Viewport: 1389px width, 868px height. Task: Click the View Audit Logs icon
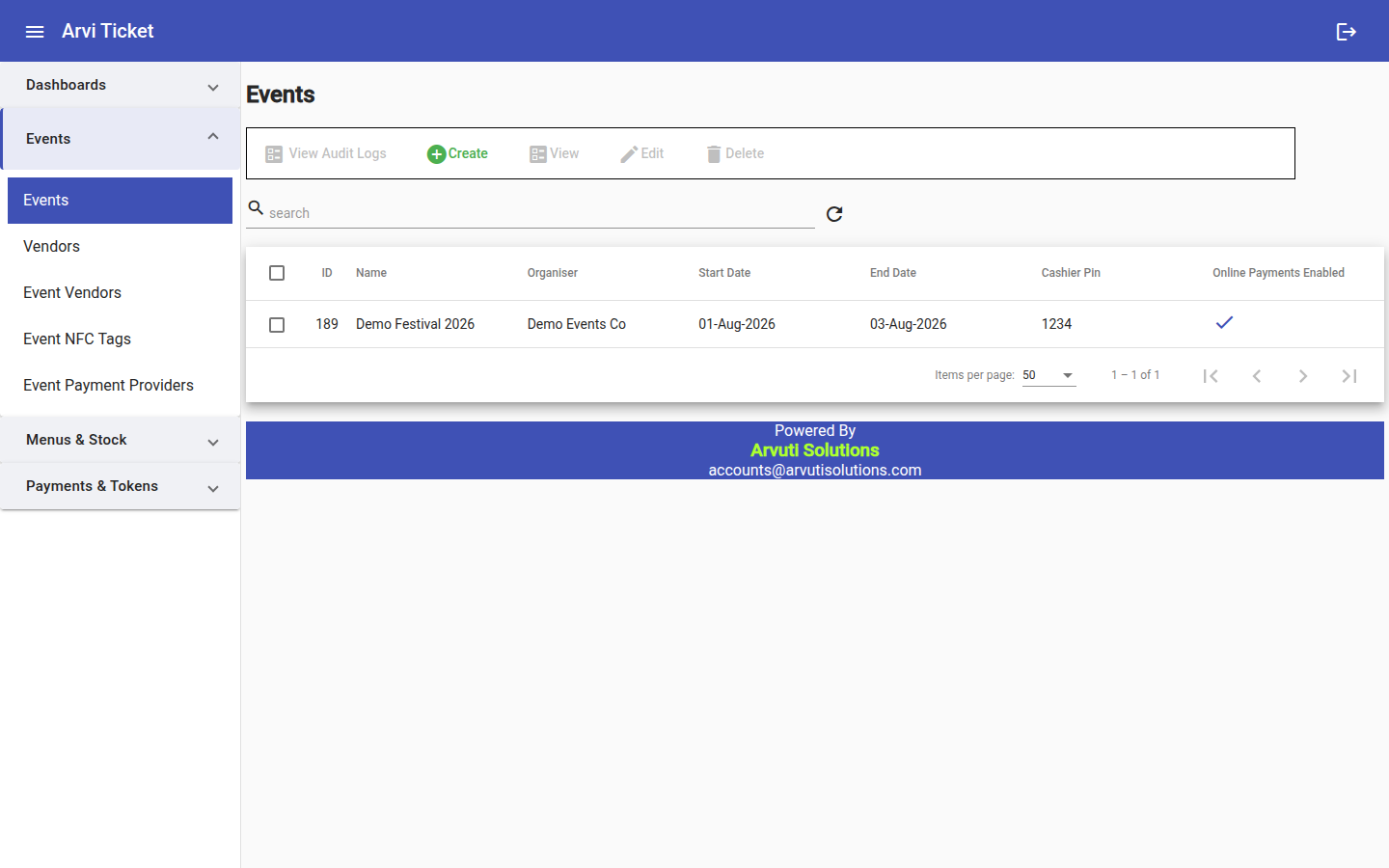274,154
